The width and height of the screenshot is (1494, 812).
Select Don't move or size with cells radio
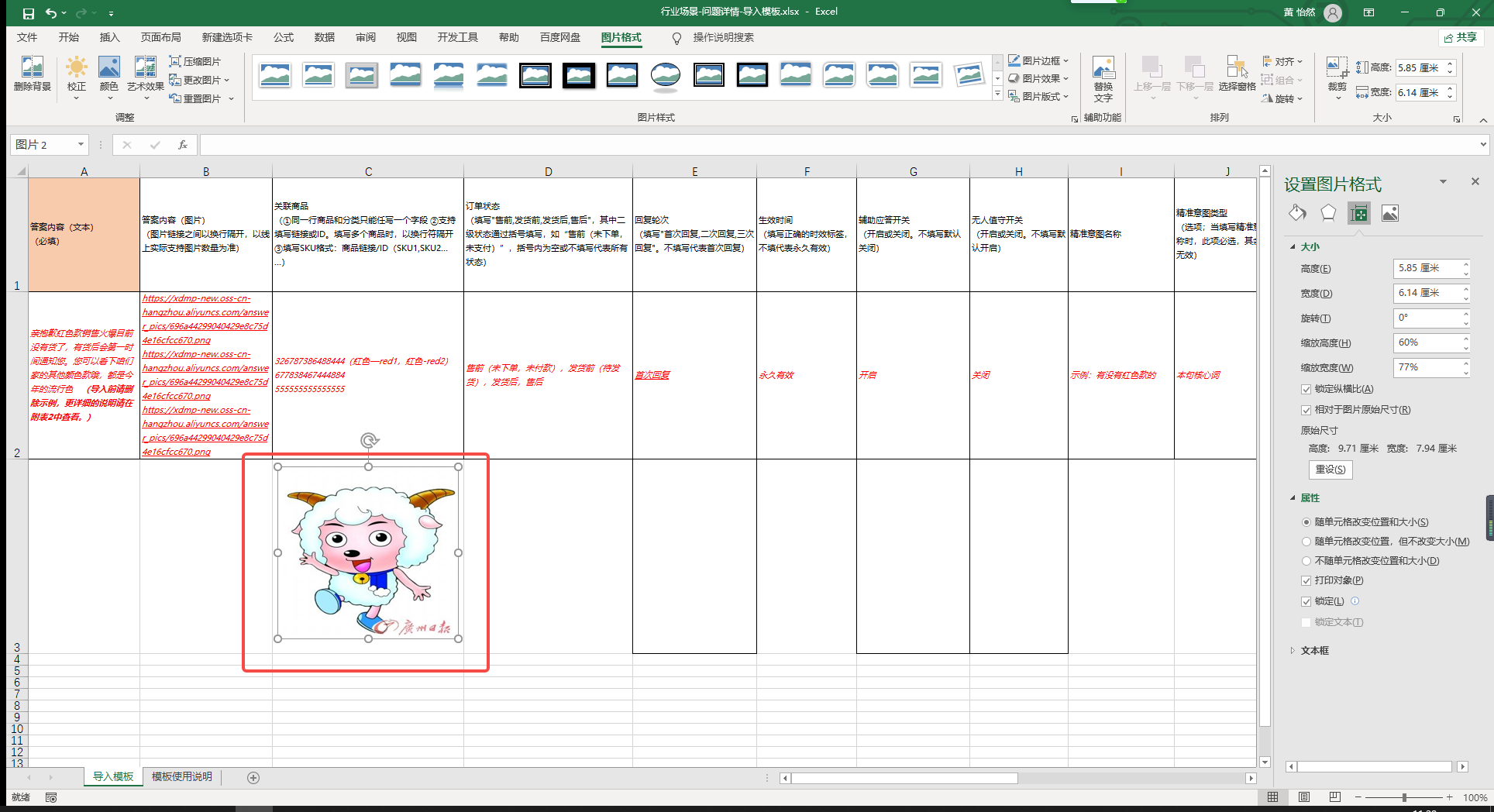coord(1306,561)
